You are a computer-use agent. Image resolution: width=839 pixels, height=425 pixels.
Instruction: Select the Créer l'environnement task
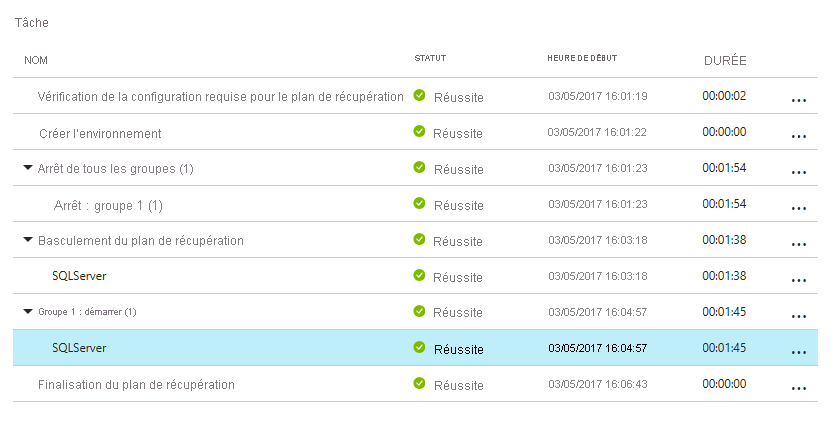100,133
